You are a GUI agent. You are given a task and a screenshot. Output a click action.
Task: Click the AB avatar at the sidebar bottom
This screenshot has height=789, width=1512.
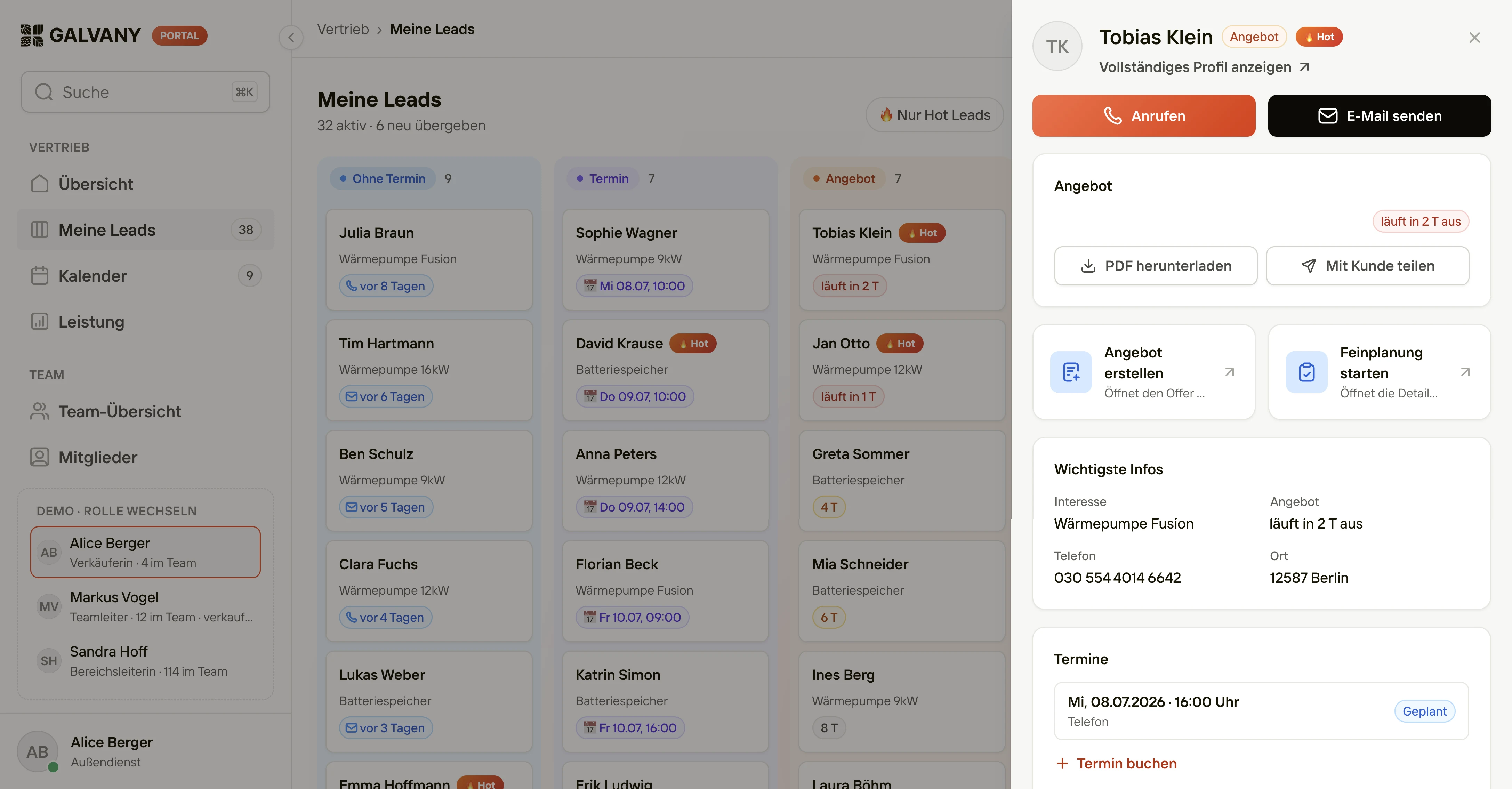point(38,751)
